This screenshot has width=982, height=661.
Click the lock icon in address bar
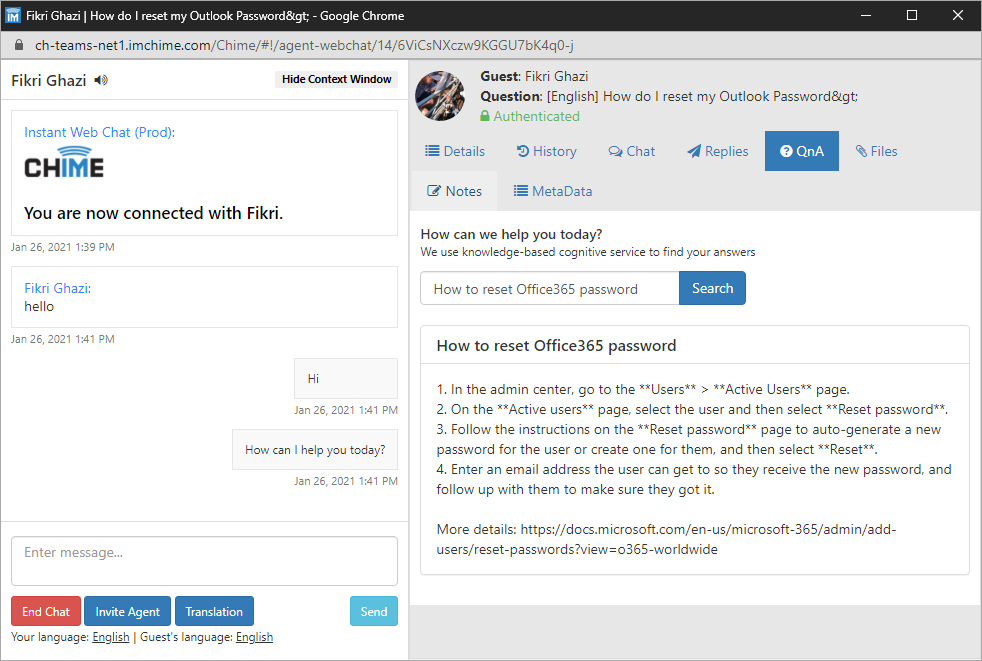pos(19,45)
